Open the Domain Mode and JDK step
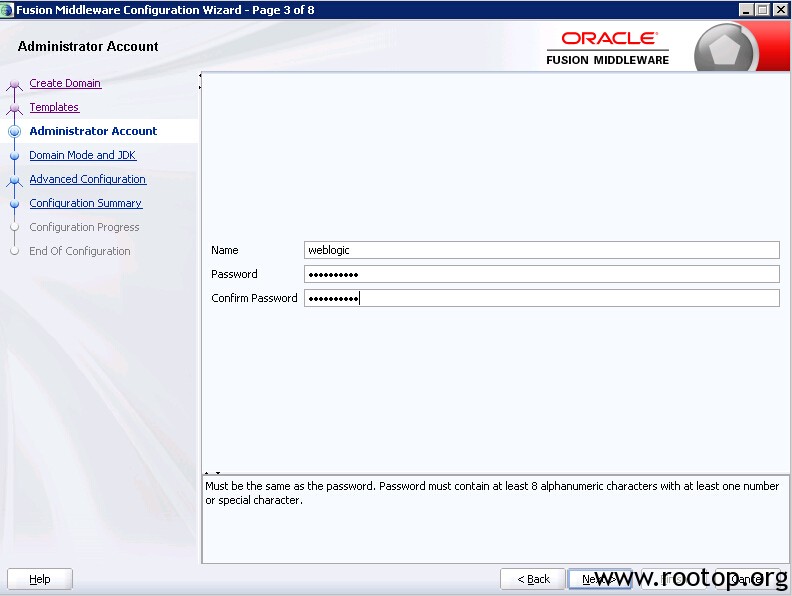The height and width of the screenshot is (596, 792). click(83, 155)
